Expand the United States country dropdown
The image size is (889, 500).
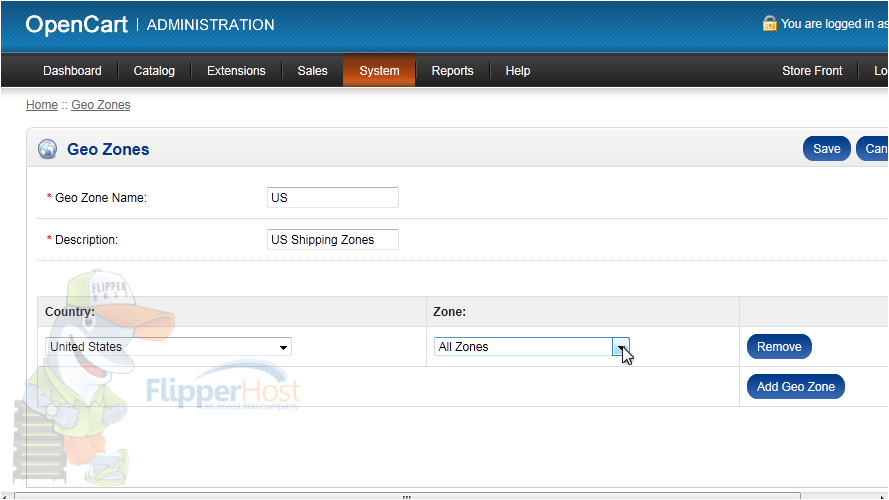click(x=168, y=347)
